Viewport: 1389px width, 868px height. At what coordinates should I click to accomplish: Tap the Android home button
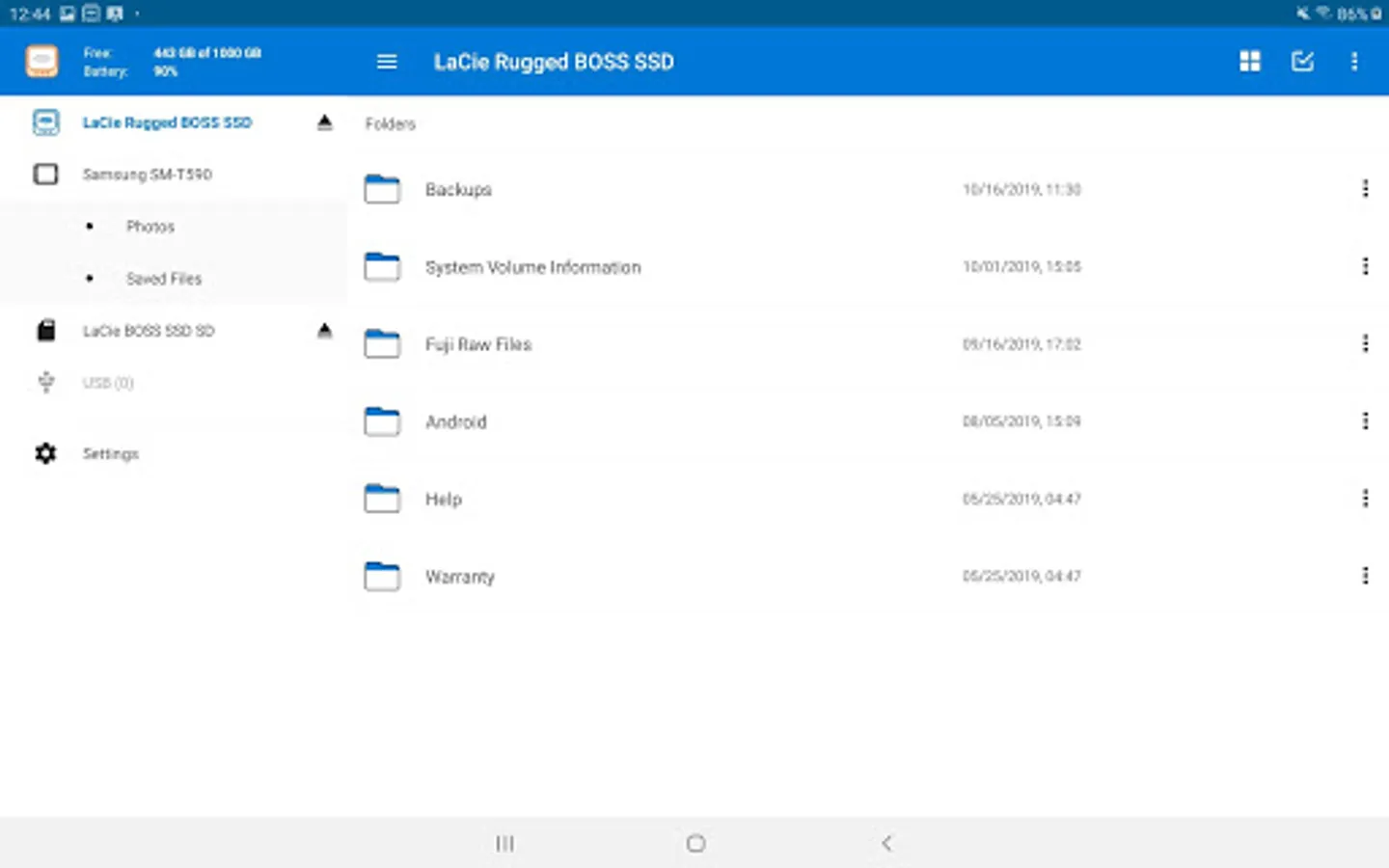(695, 844)
